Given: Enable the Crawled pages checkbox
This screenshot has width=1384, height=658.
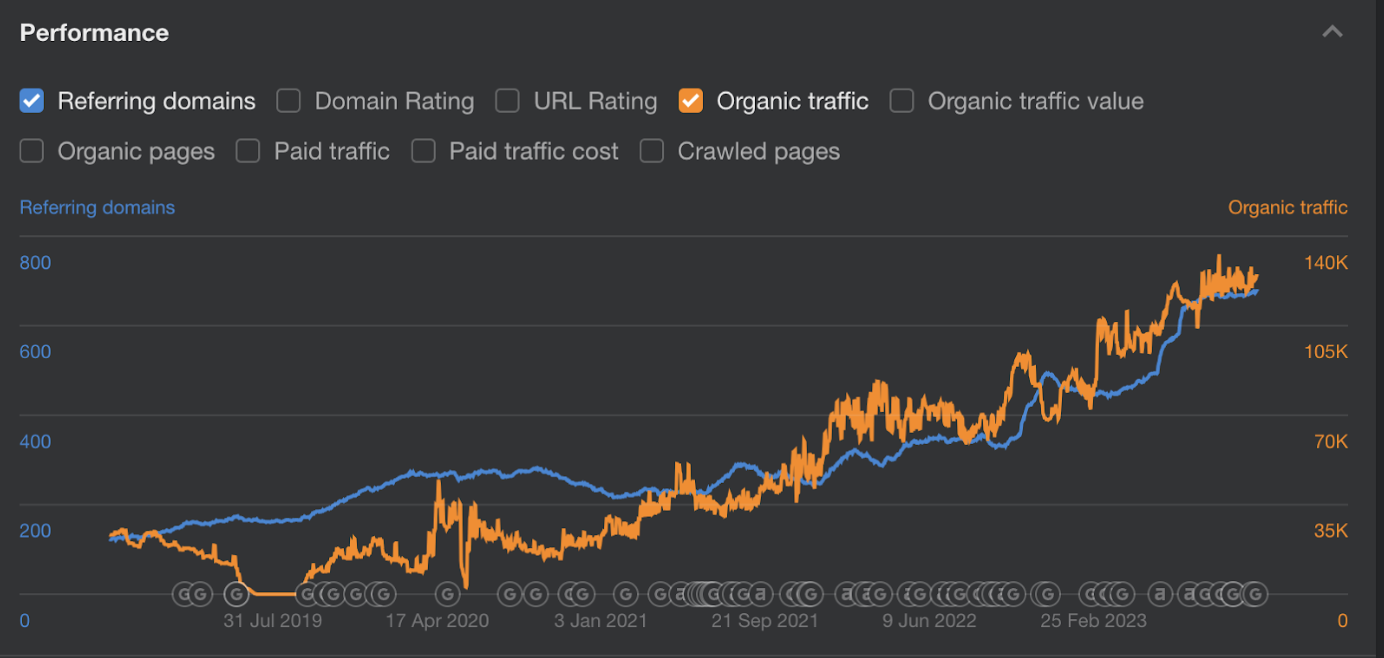Looking at the screenshot, I should click(652, 151).
